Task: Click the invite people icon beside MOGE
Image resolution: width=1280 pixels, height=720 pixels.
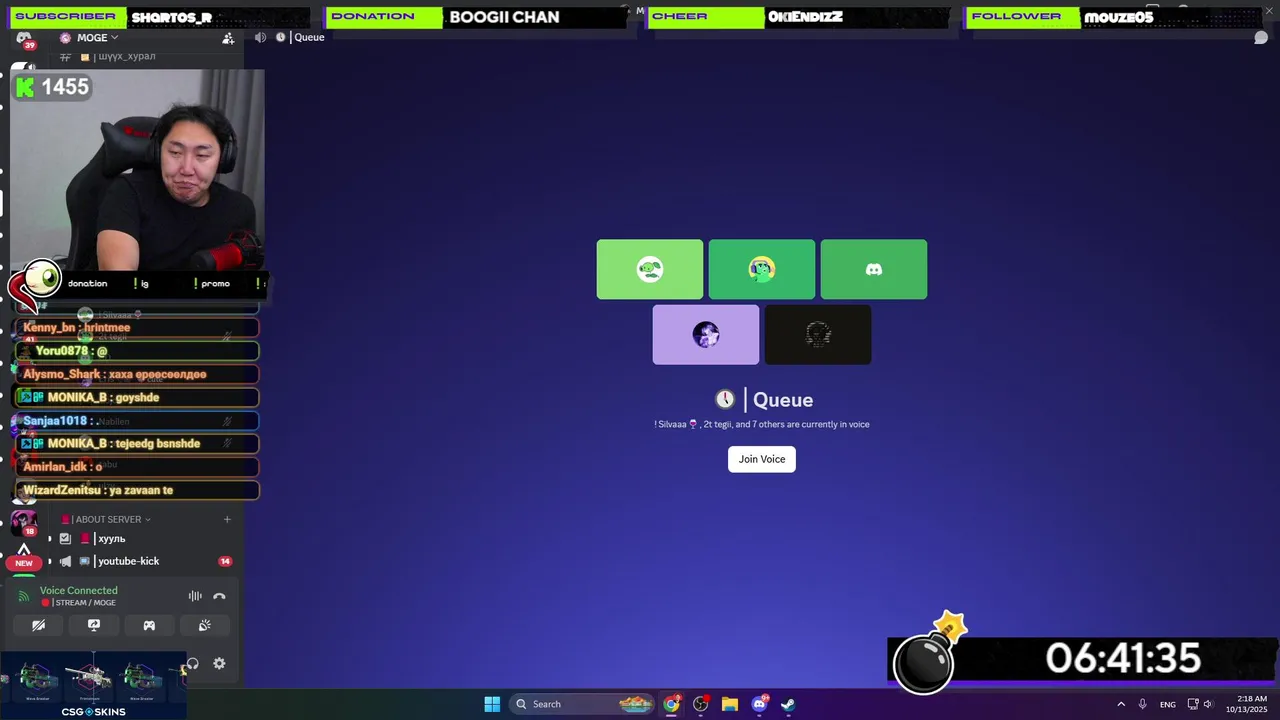Action: [x=228, y=38]
